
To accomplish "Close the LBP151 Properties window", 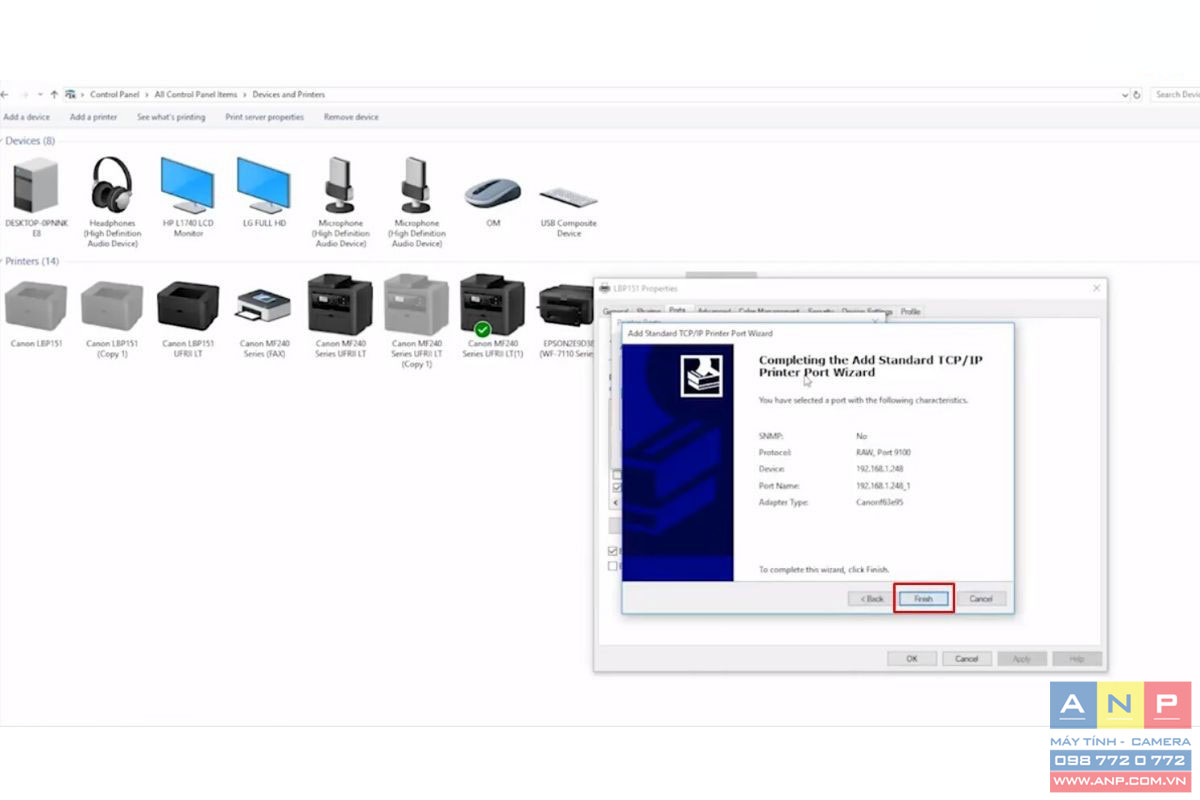I will [x=1097, y=288].
